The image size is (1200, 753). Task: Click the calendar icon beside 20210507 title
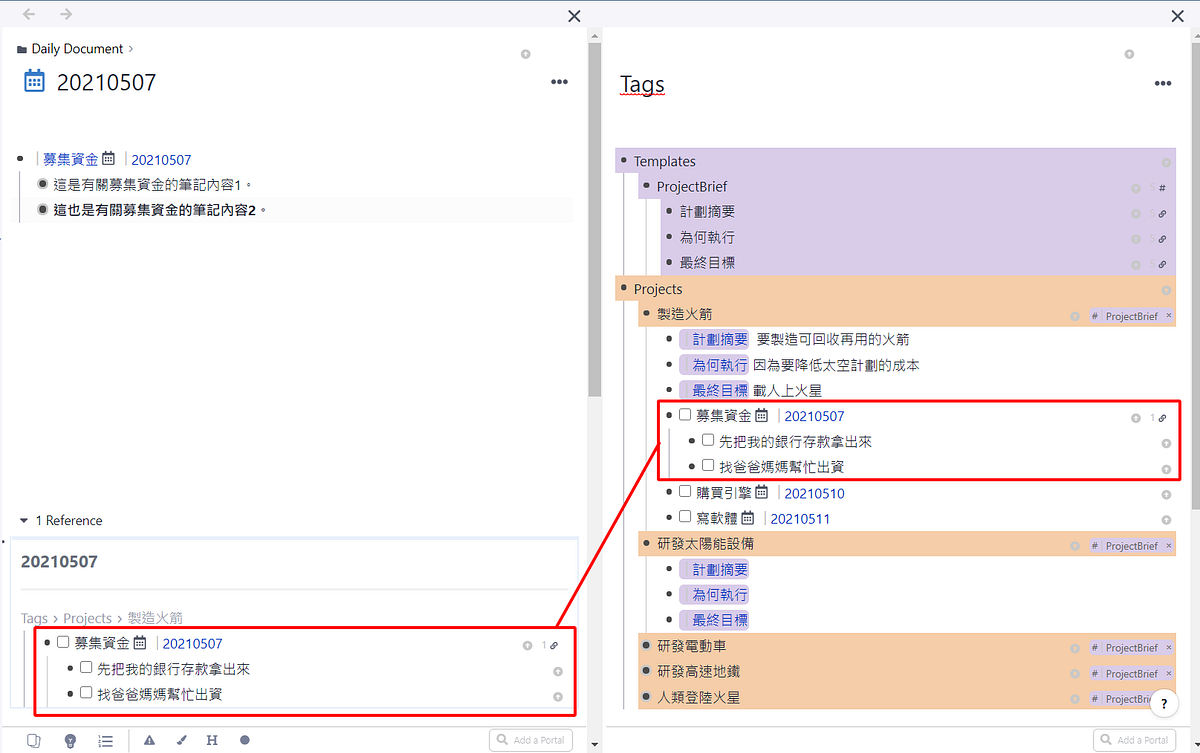[34, 81]
